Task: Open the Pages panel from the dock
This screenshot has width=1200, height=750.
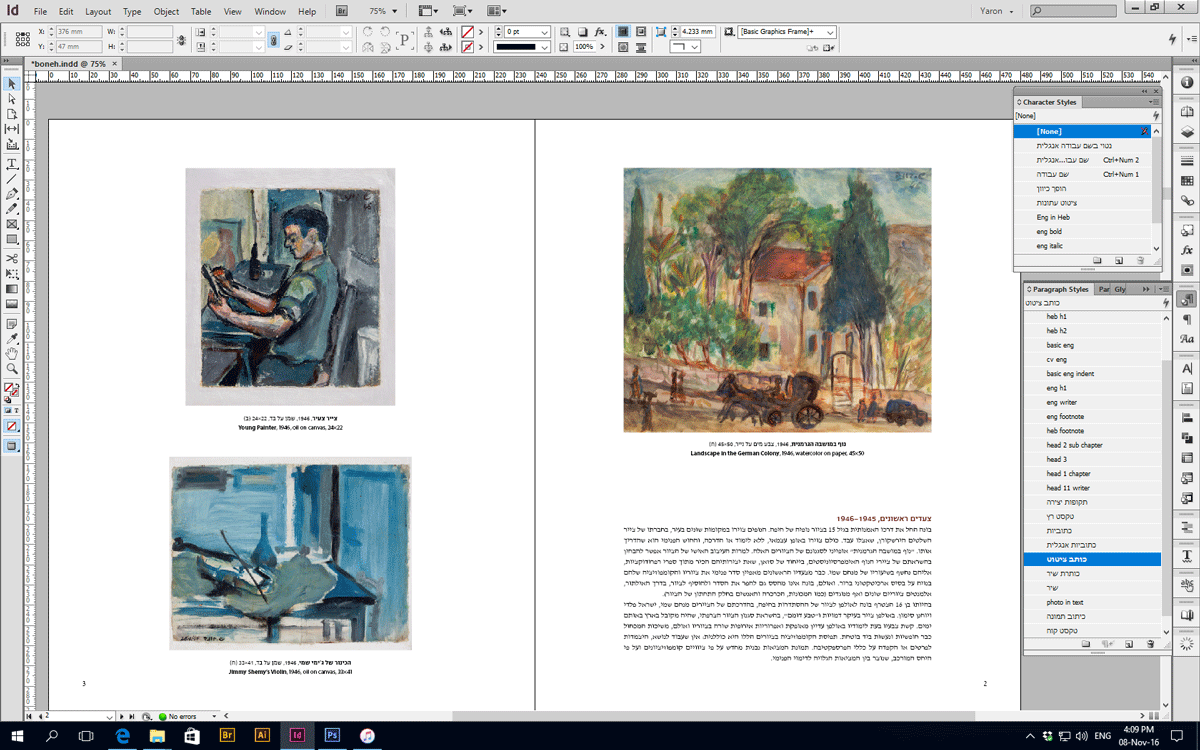Action: tap(1187, 112)
